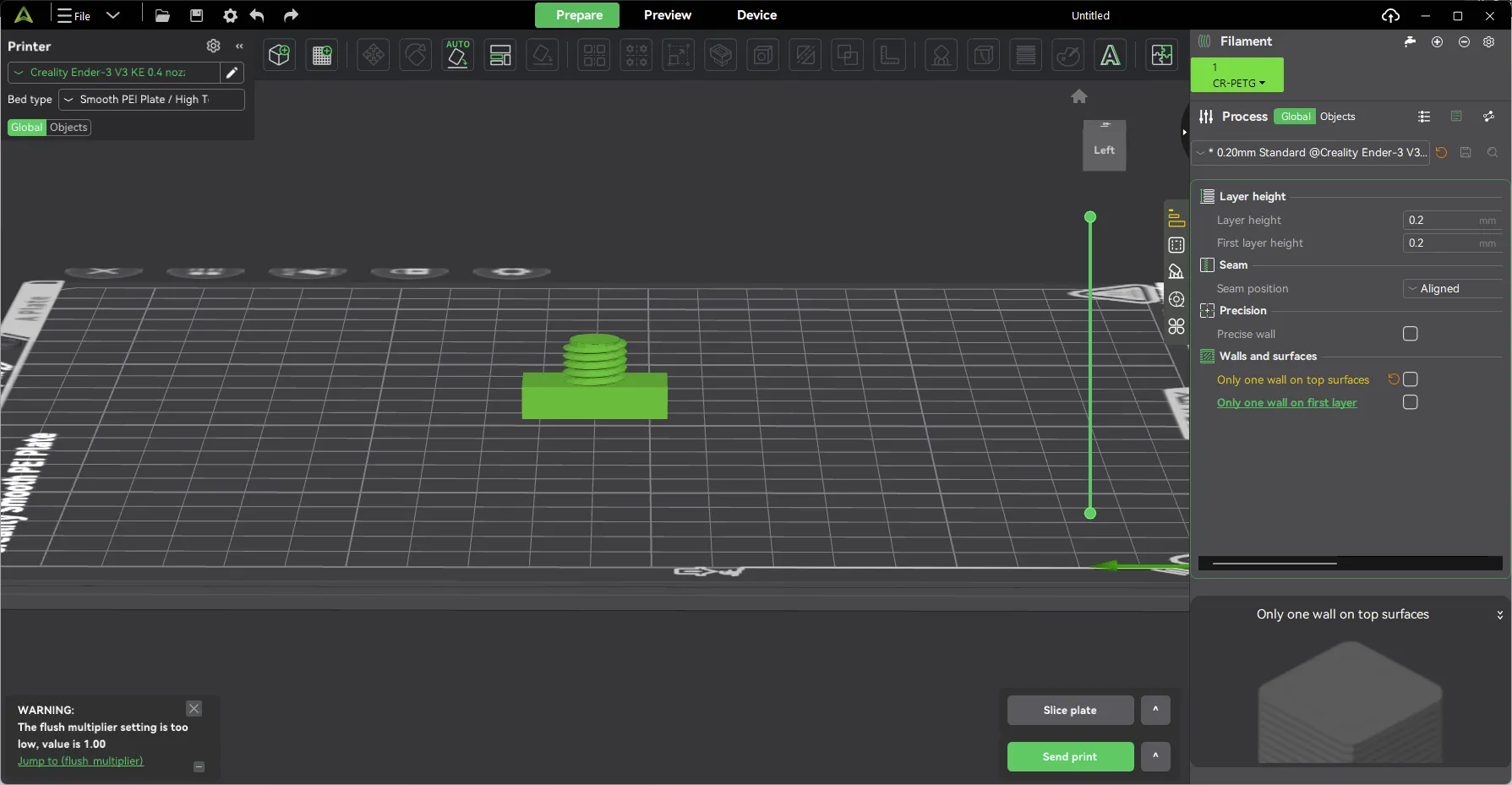1512x785 pixels.
Task: Switch Process panel to Objects mode
Action: coord(1337,117)
